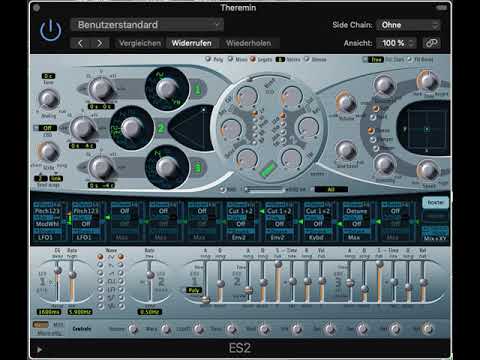Click the effect Speed knob
The width and height of the screenshot is (480, 360).
tap(428, 170)
